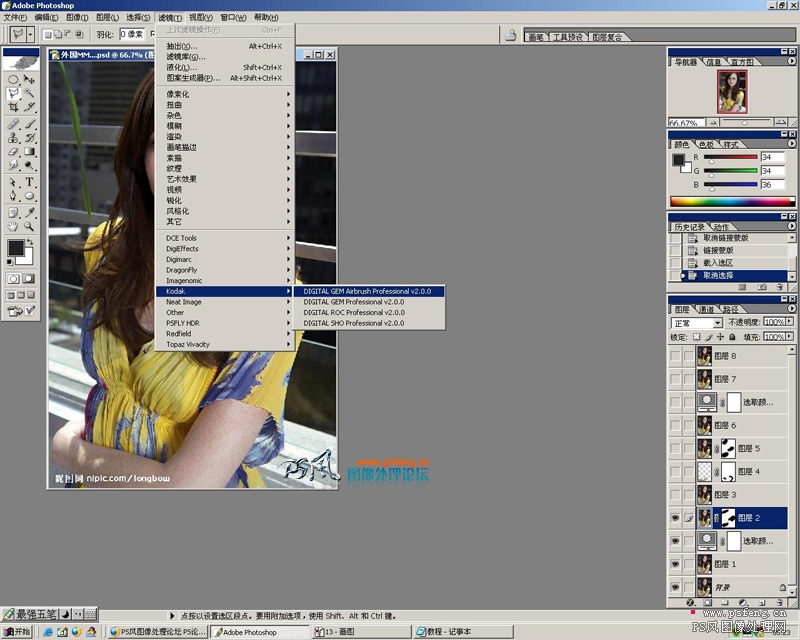Open the Color panel options menu arrow
Viewport: 800px width, 640px height.
791,144
